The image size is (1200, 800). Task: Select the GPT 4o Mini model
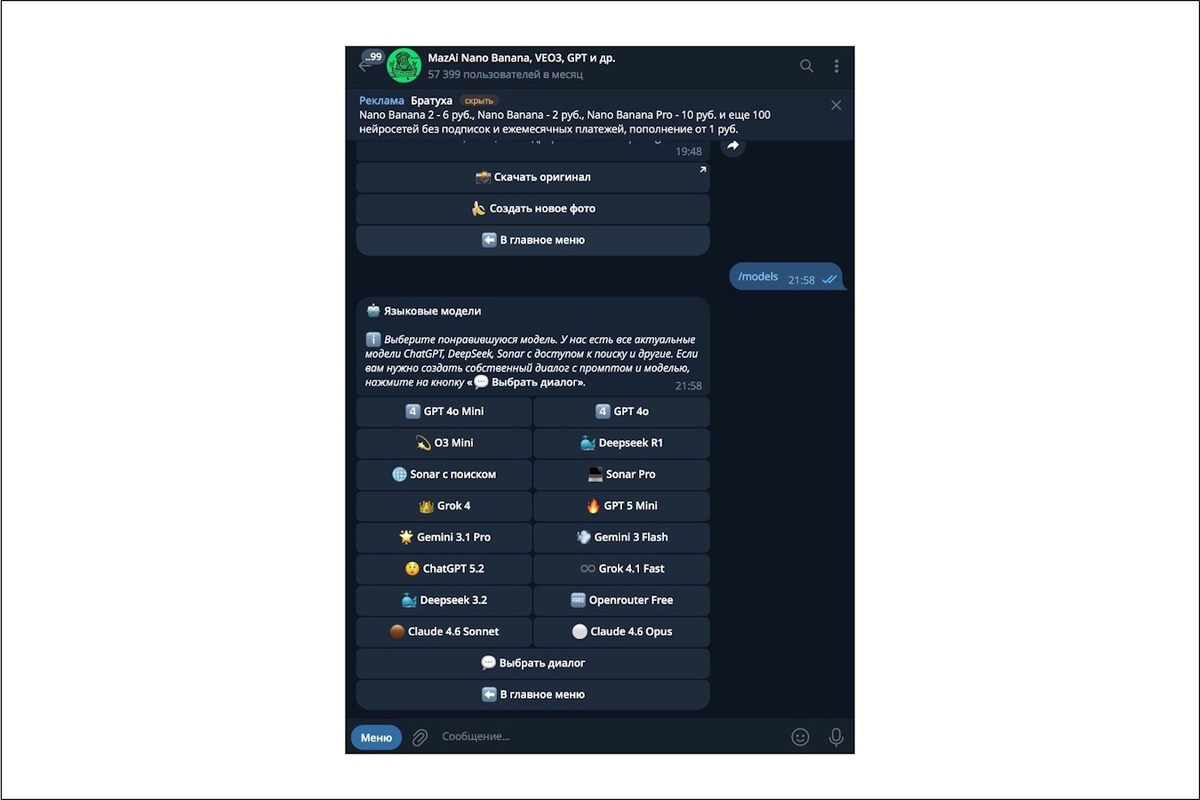click(x=444, y=411)
